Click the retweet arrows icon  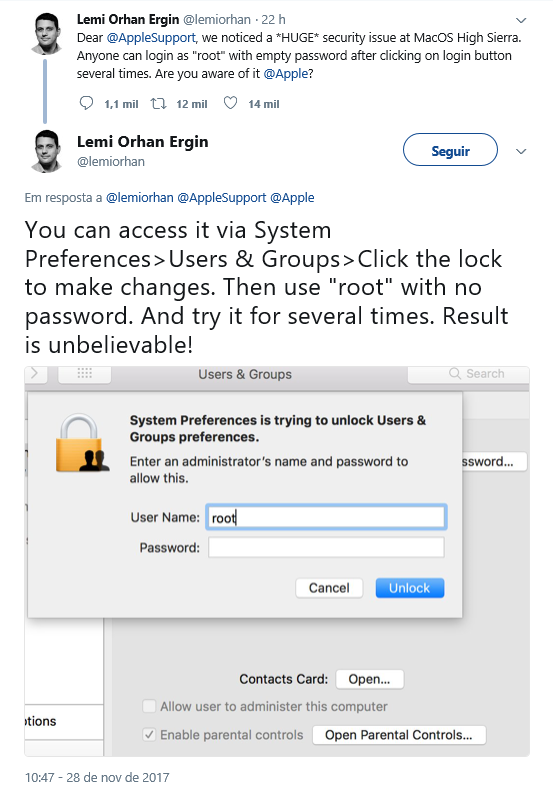click(159, 104)
